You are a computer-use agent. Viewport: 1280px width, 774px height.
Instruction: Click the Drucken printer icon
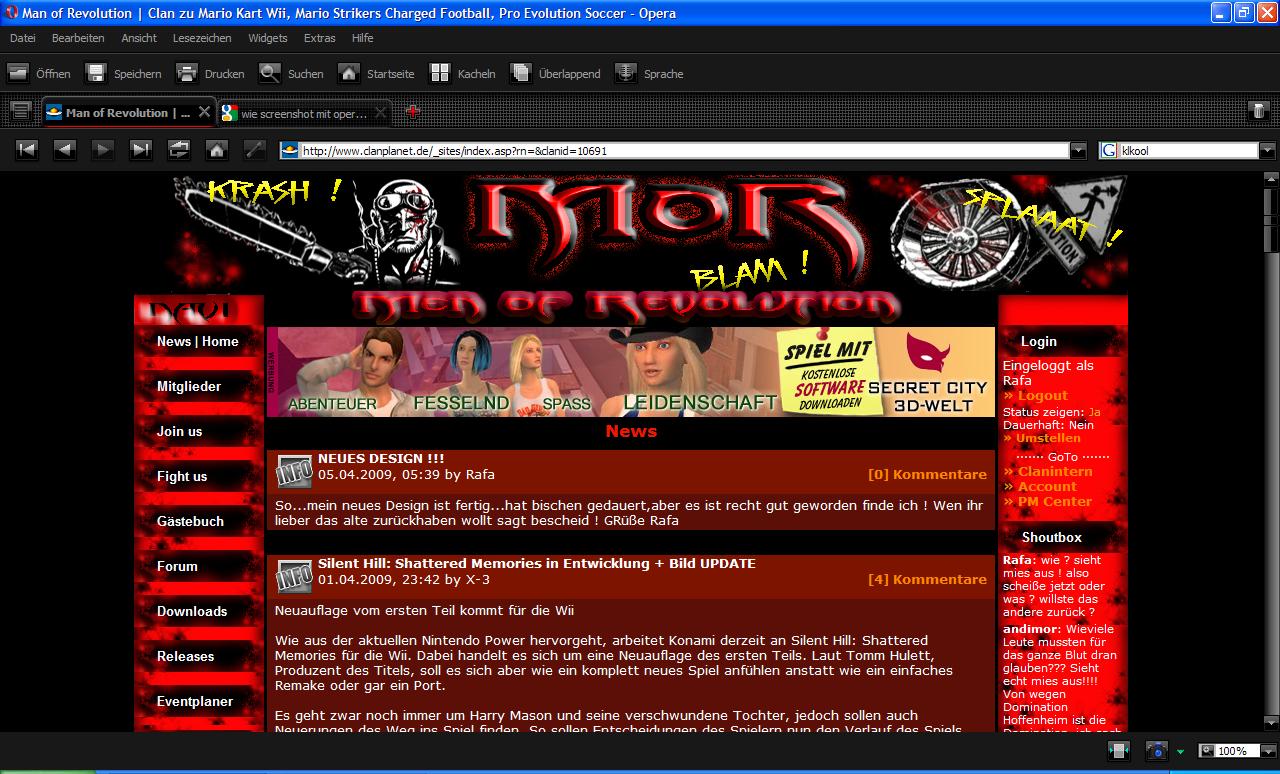[187, 73]
